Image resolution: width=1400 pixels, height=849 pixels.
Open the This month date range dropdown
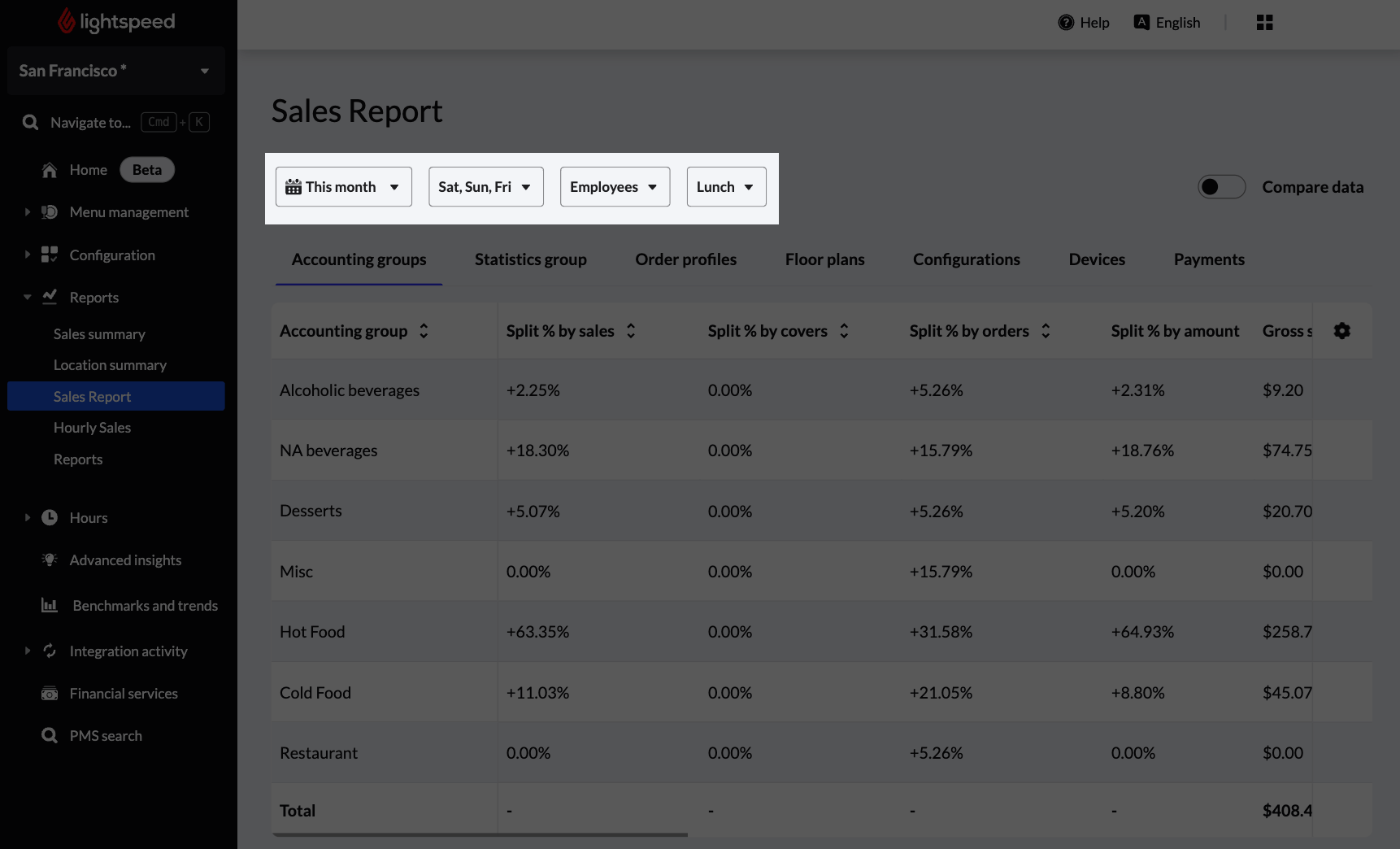click(344, 187)
